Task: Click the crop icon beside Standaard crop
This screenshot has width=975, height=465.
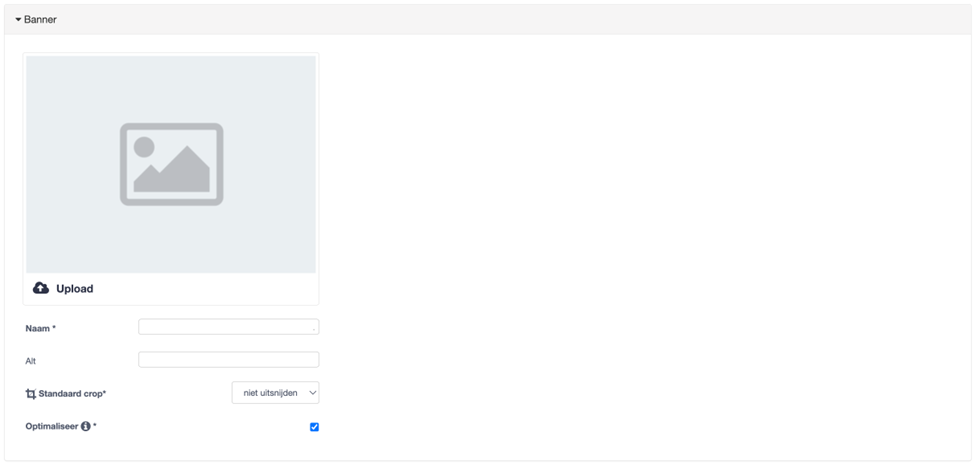Action: (x=31, y=394)
